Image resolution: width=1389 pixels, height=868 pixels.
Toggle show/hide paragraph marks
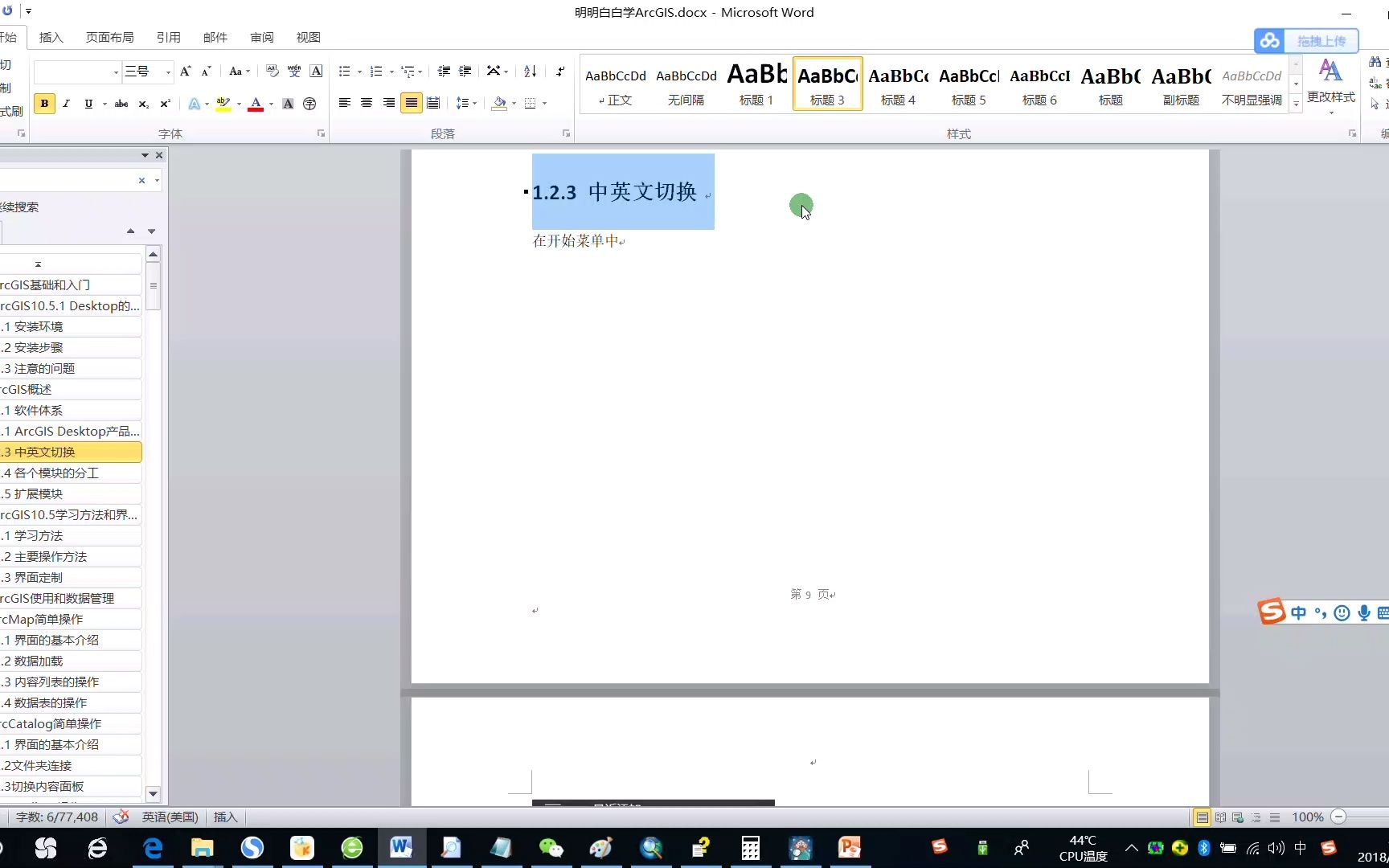560,72
